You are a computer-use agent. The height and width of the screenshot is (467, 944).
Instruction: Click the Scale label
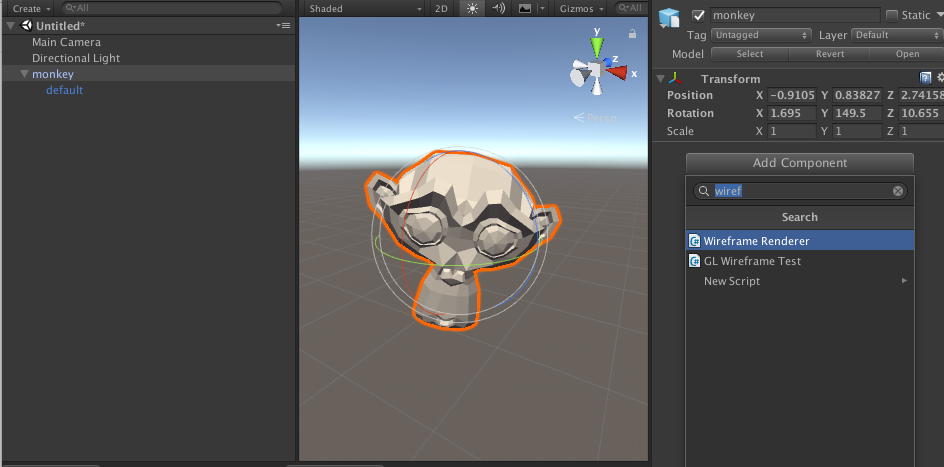click(680, 131)
